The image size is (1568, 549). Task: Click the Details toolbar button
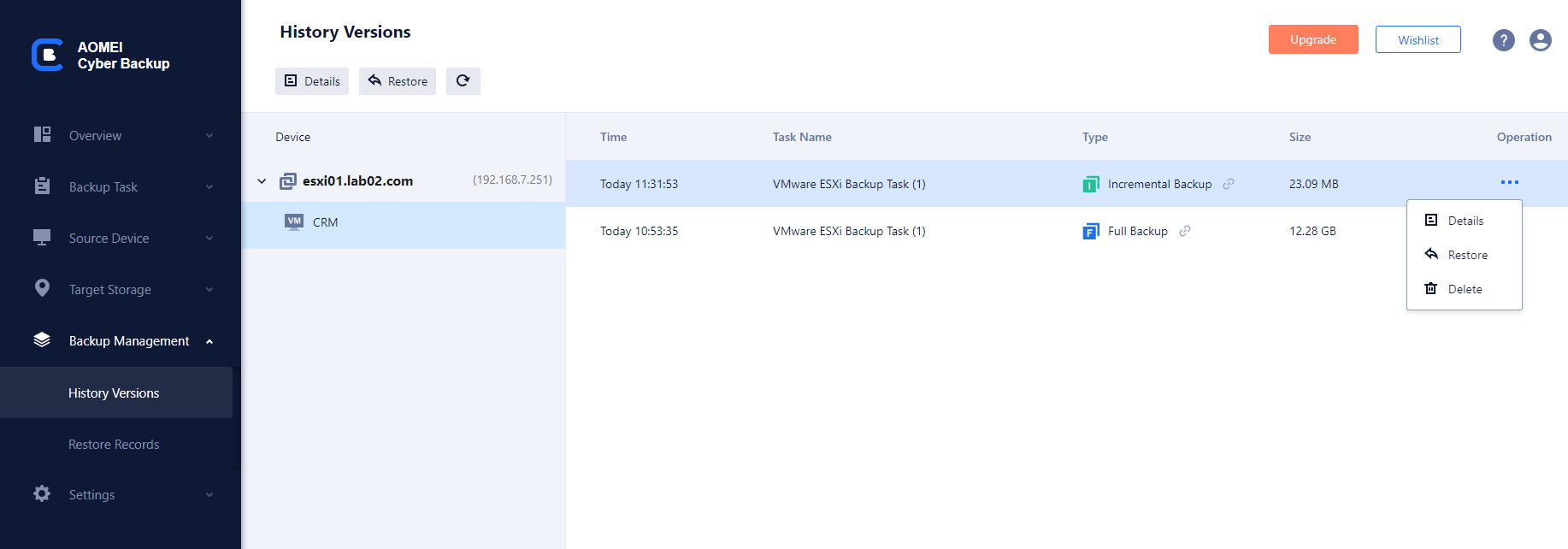312,81
